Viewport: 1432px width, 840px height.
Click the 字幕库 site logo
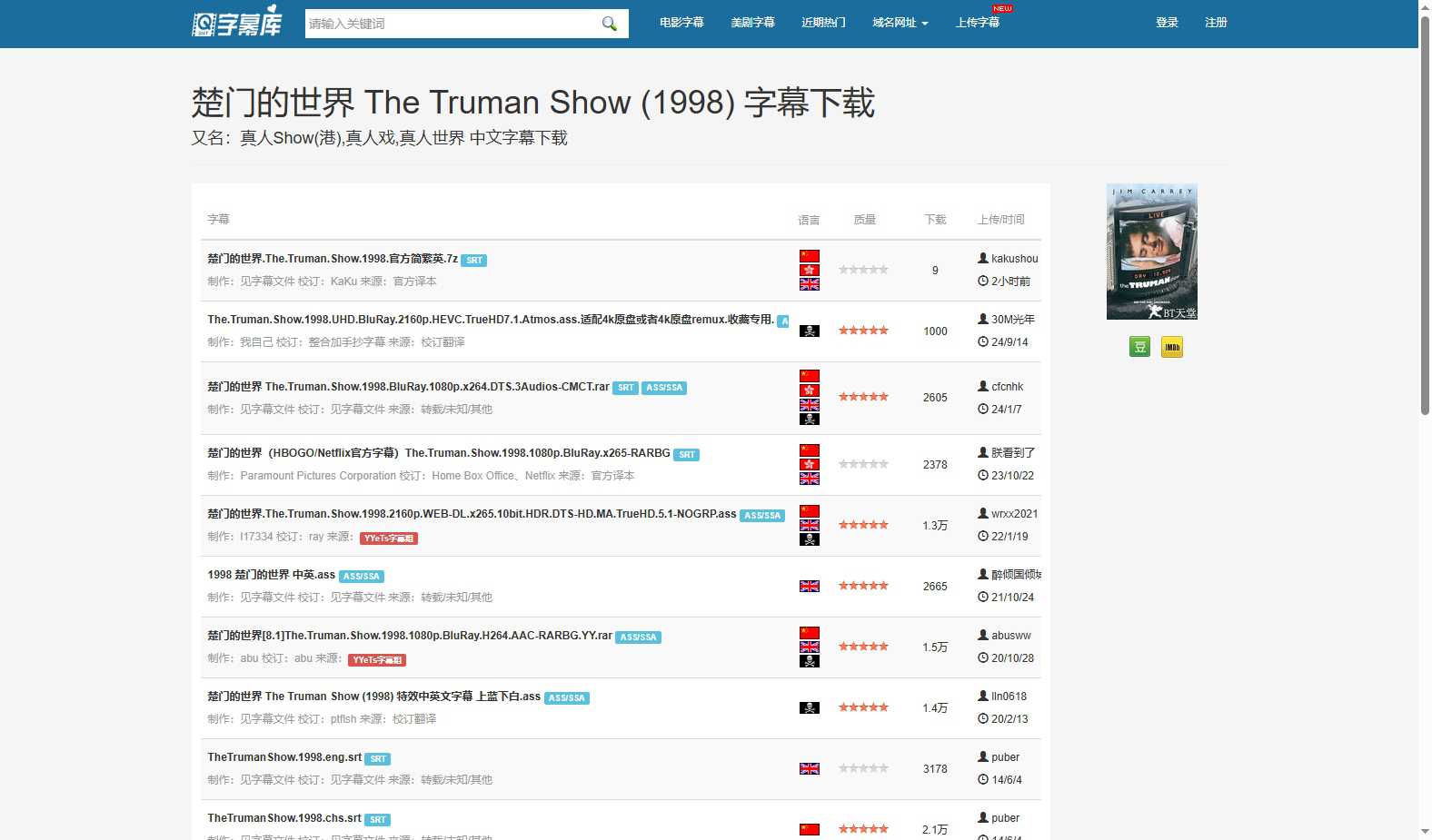pyautogui.click(x=237, y=23)
